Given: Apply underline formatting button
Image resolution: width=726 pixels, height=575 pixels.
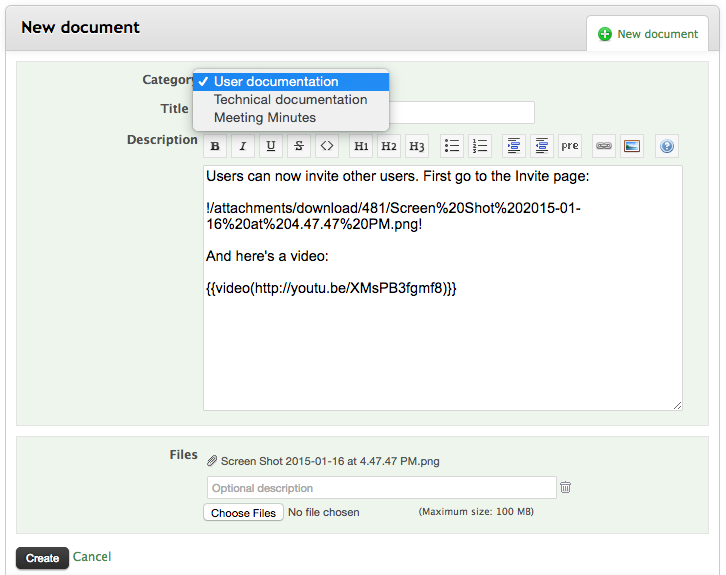Looking at the screenshot, I should [x=271, y=146].
